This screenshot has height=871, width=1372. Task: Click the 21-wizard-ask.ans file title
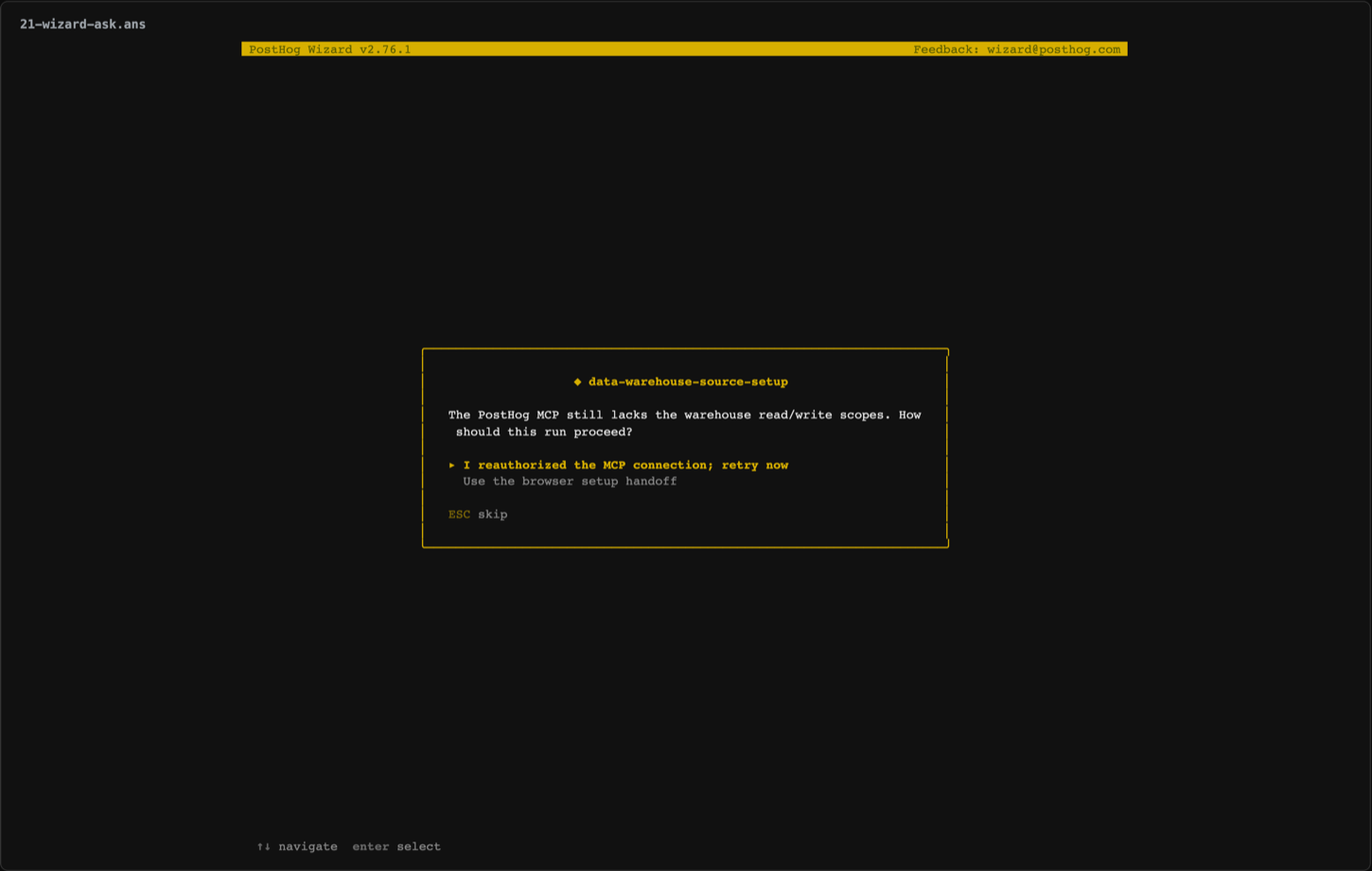point(82,24)
